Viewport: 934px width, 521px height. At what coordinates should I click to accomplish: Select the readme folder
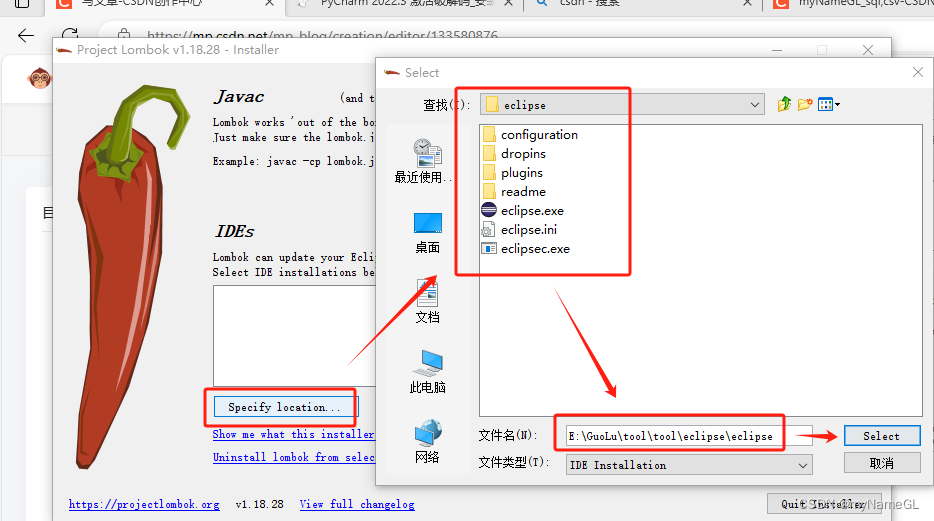pos(514,192)
